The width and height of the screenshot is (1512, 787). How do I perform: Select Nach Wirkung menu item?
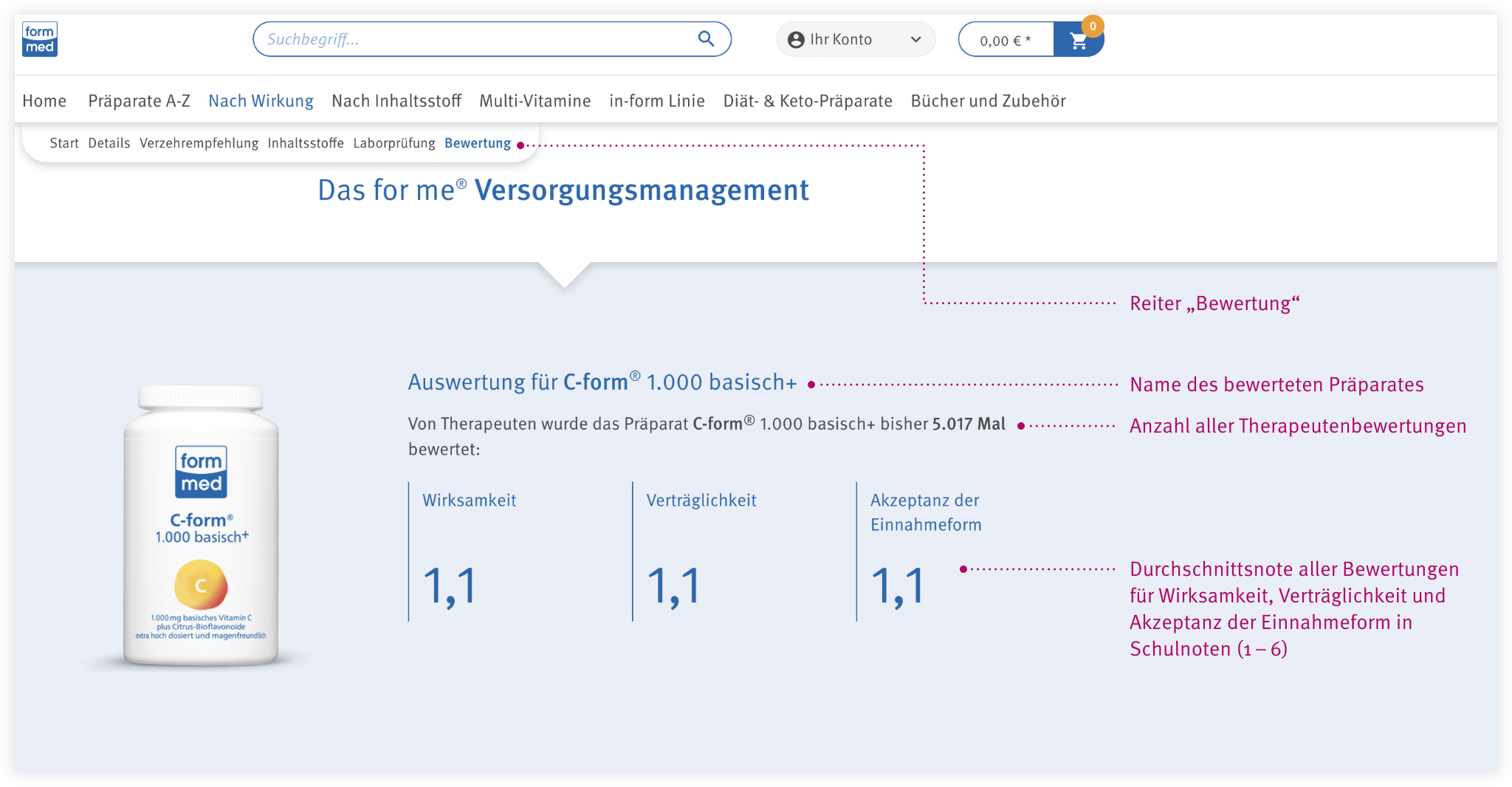(261, 101)
